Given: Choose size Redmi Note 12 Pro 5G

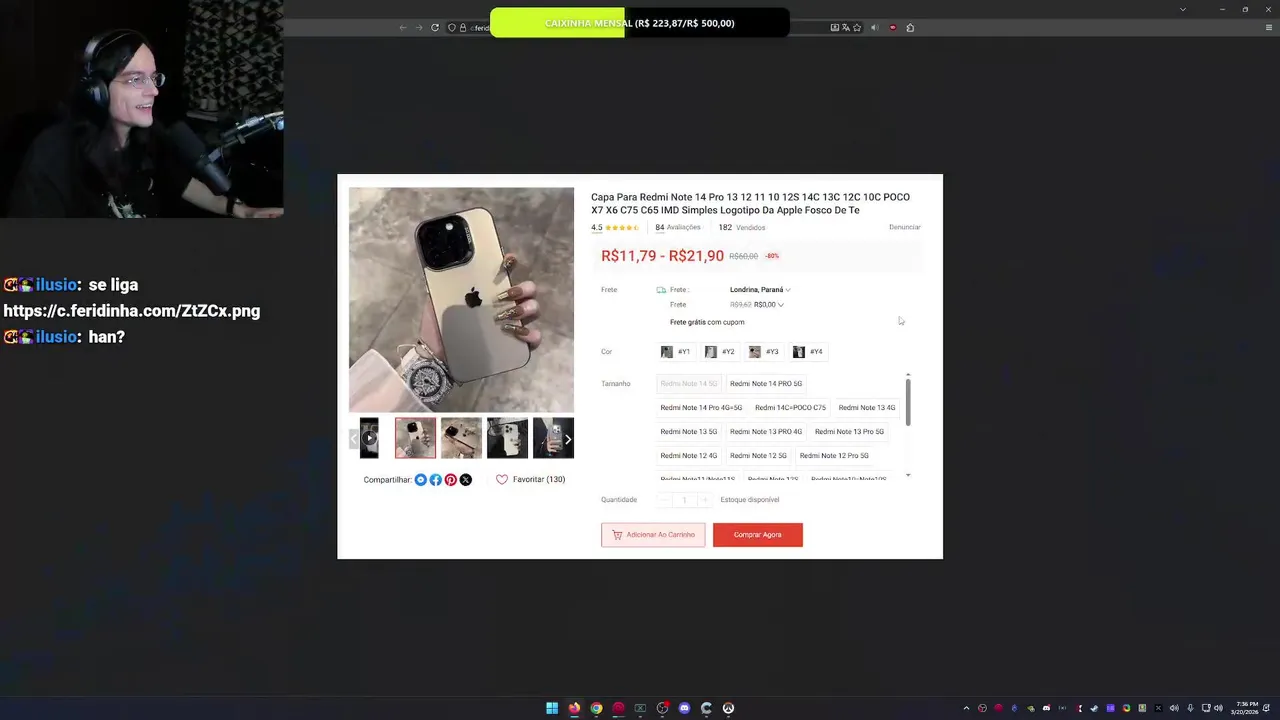Looking at the screenshot, I should pos(834,456).
